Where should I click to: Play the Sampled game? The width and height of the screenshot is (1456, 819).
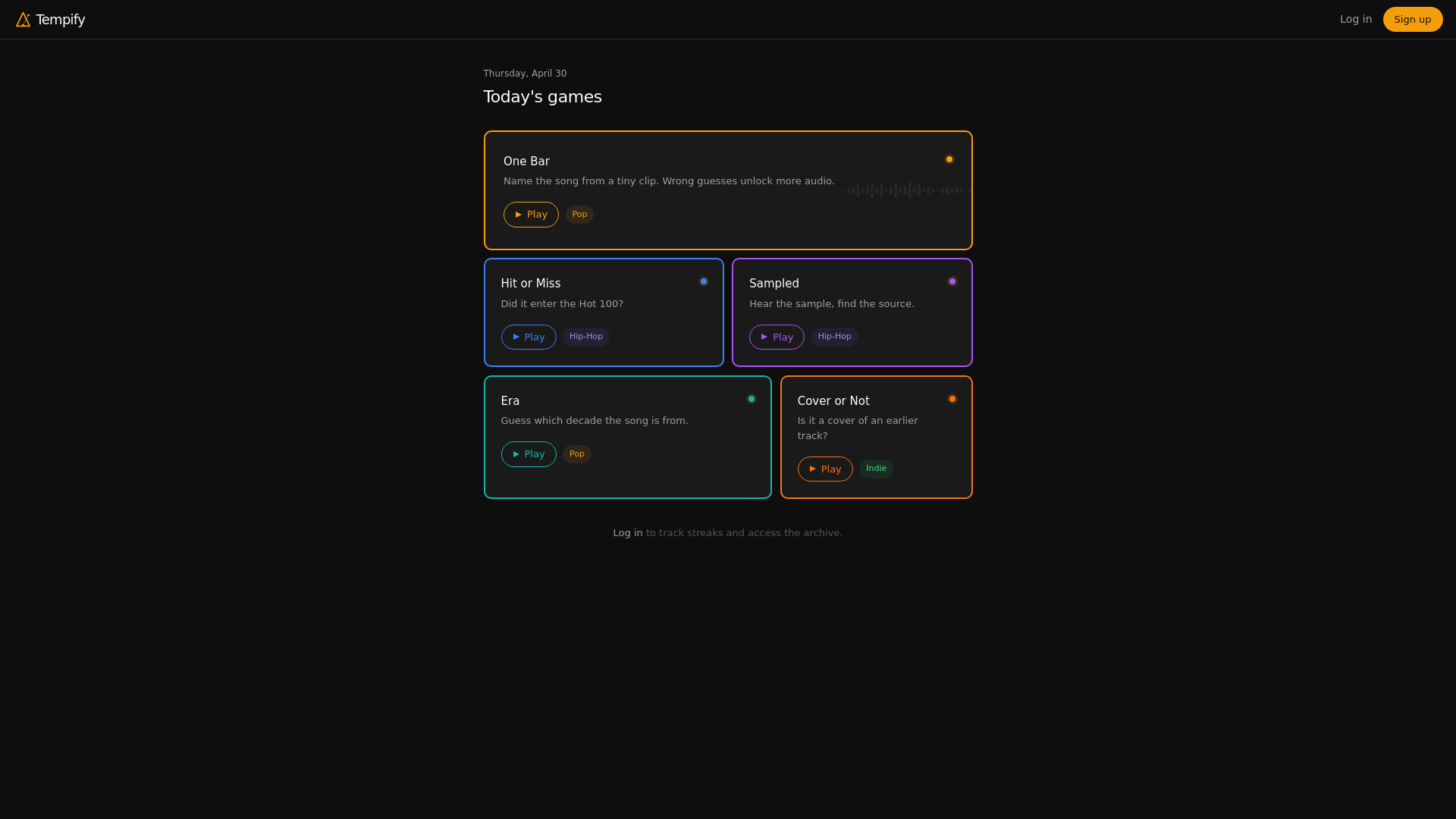777,337
